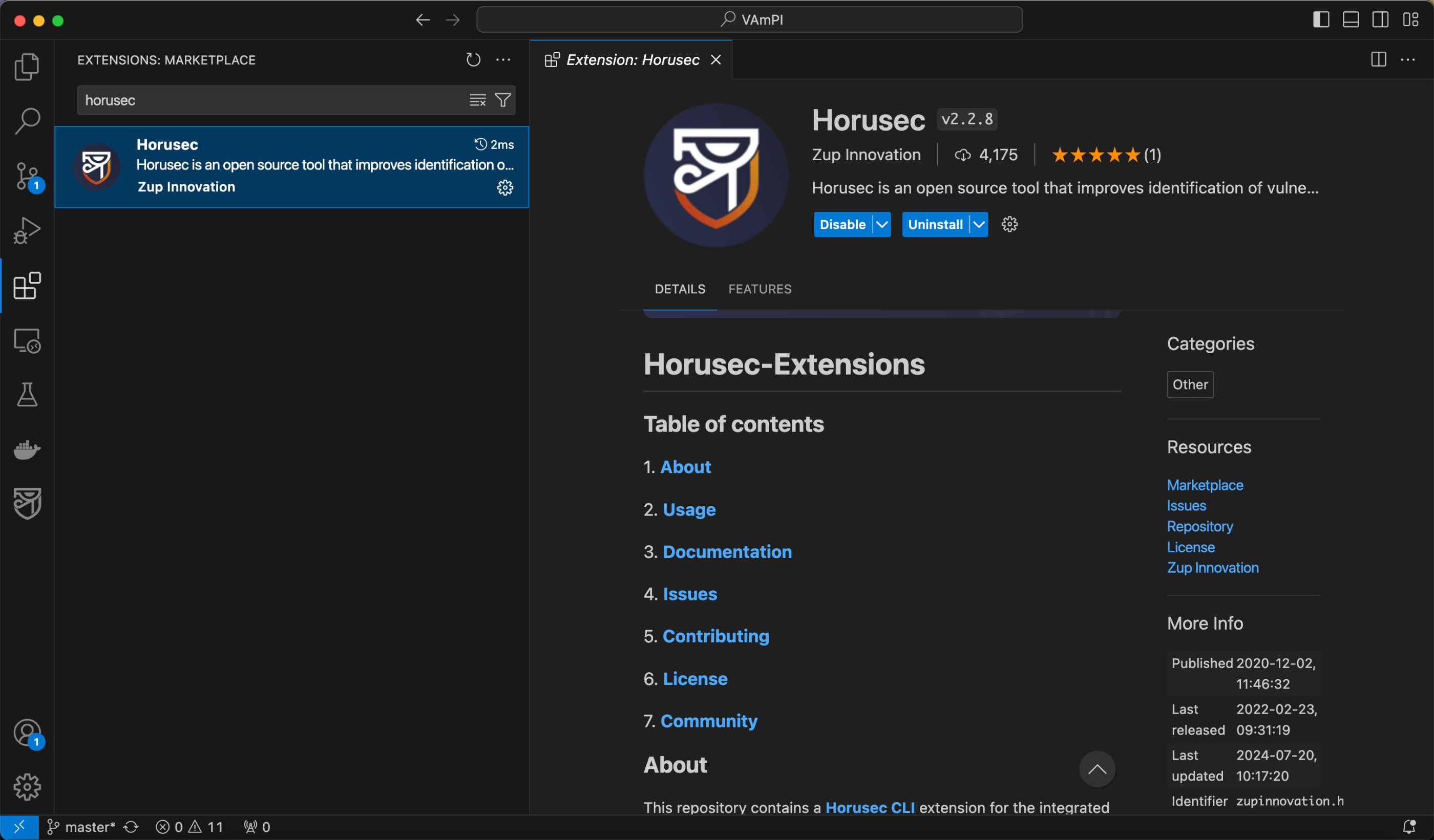Open notifications bell in status bar
1434x840 pixels.
pyautogui.click(x=1409, y=827)
